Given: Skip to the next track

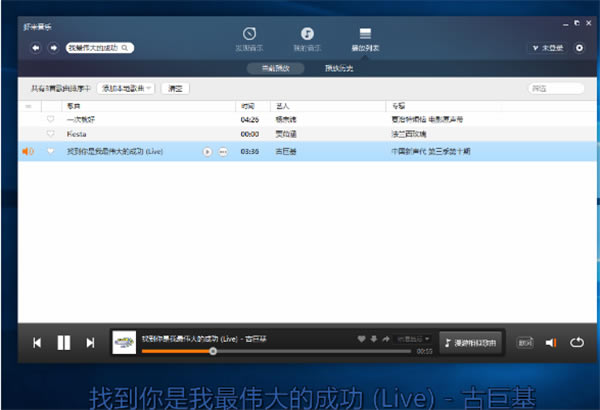Looking at the screenshot, I should tap(90, 343).
